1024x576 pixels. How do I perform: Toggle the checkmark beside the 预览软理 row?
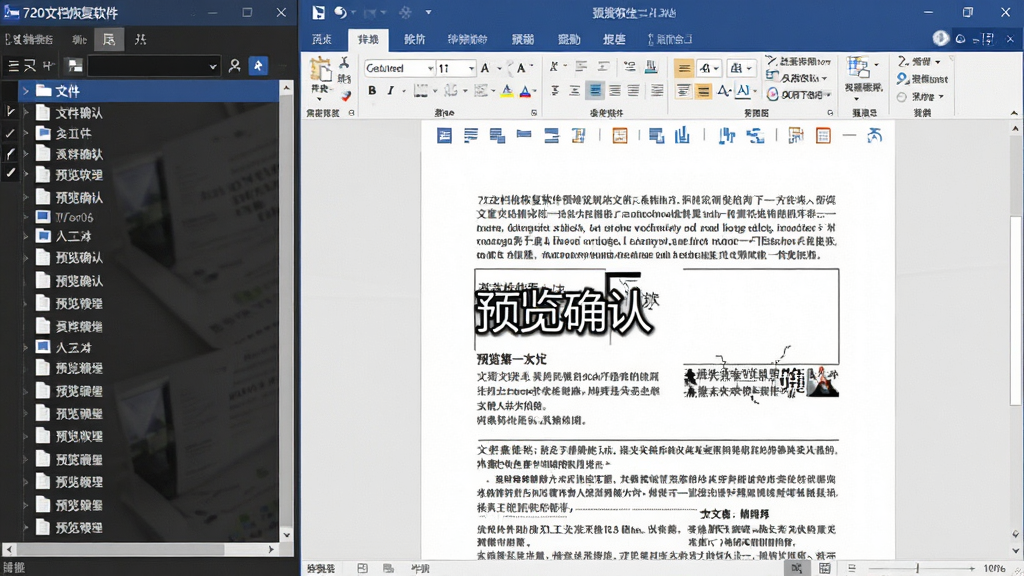[10, 174]
